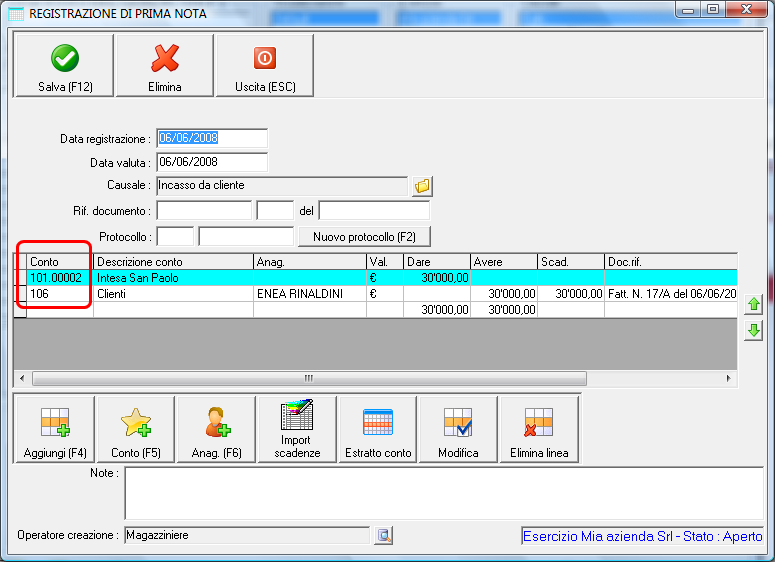Create account with Conto (F5)
This screenshot has height=562, width=775.
pos(136,430)
